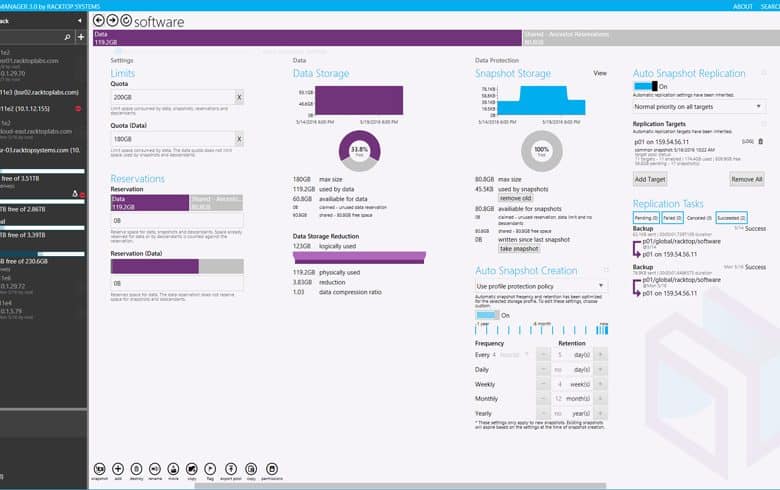Image resolution: width=780 pixels, height=490 pixels.
Task: Click the rename icon in bottom toolbar
Action: point(155,469)
